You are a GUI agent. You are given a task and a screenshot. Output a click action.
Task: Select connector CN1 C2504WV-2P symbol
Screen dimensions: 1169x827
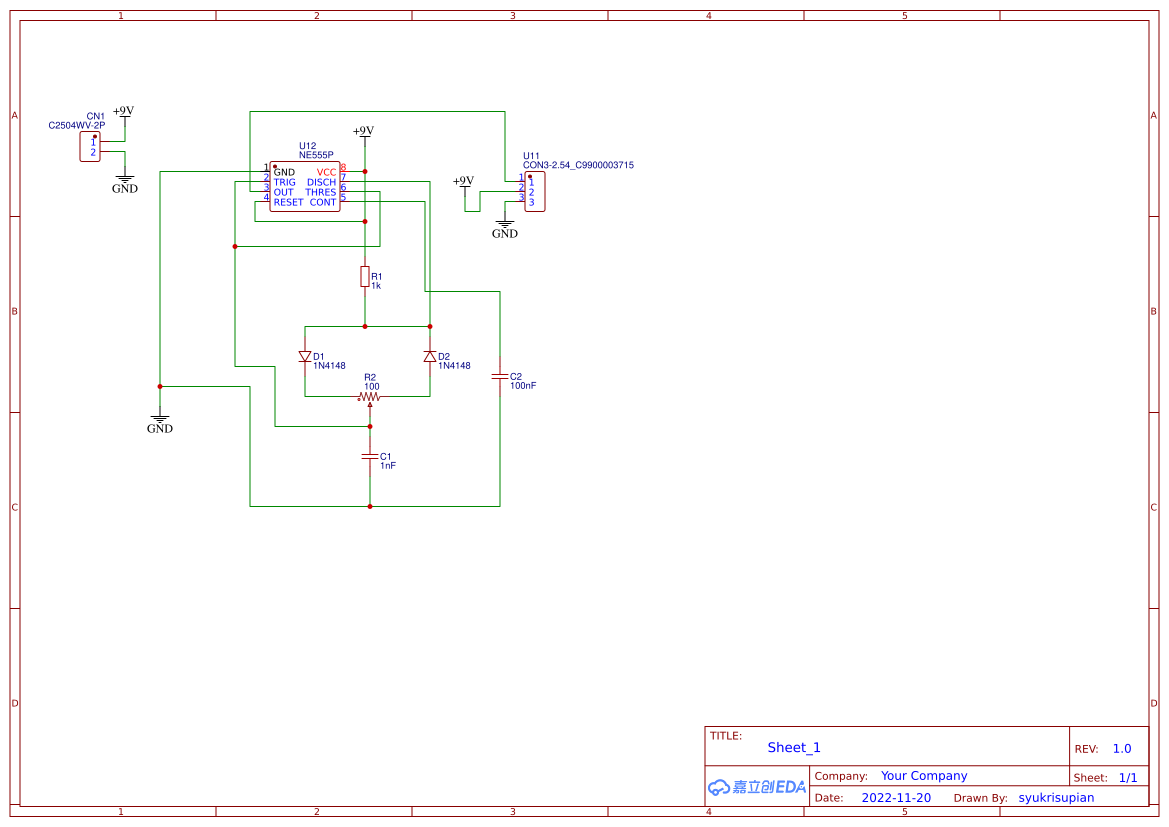pyautogui.click(x=88, y=144)
